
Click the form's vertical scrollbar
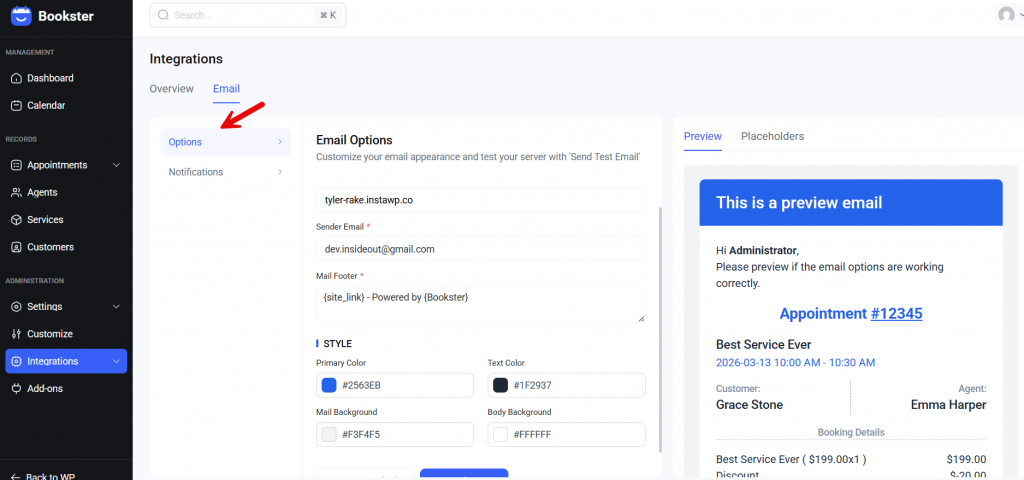coord(659,330)
